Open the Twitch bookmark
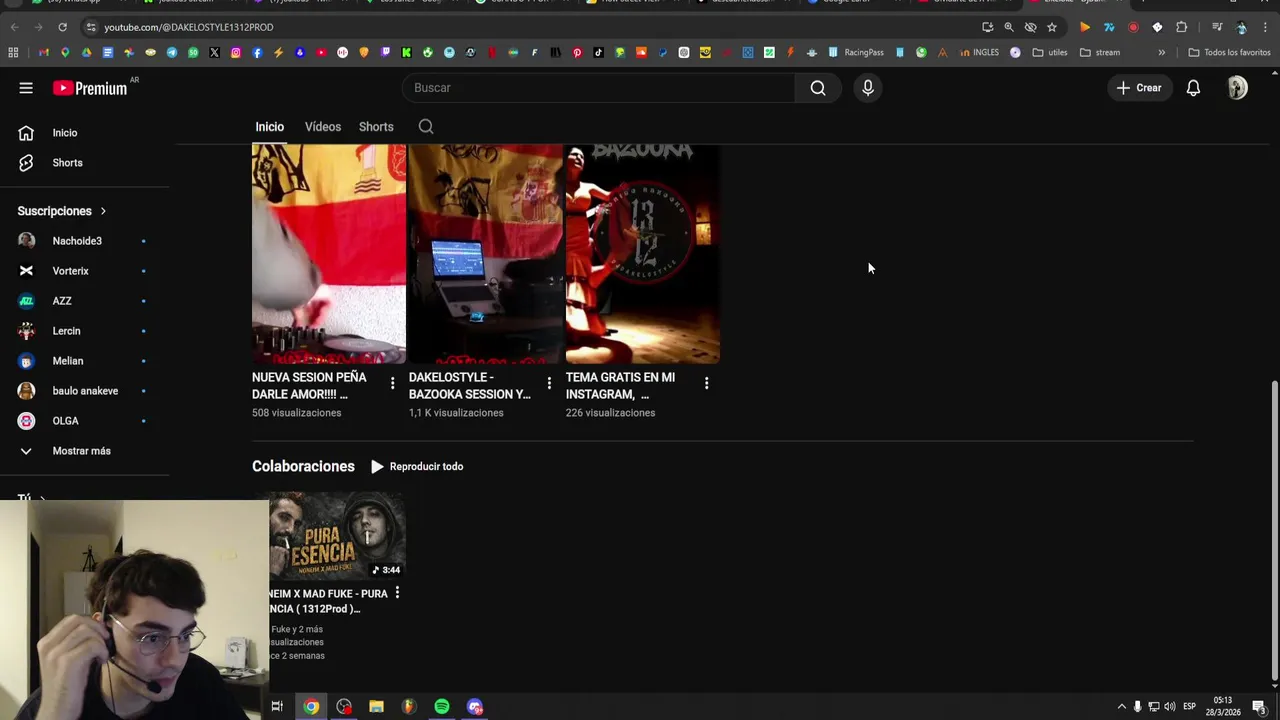 point(385,52)
